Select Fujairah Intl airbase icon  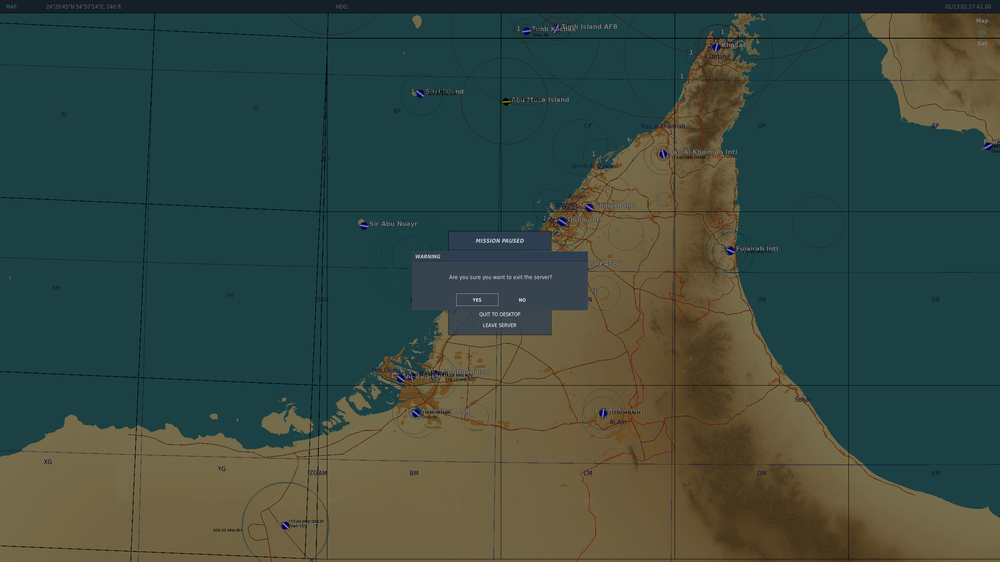click(x=731, y=251)
